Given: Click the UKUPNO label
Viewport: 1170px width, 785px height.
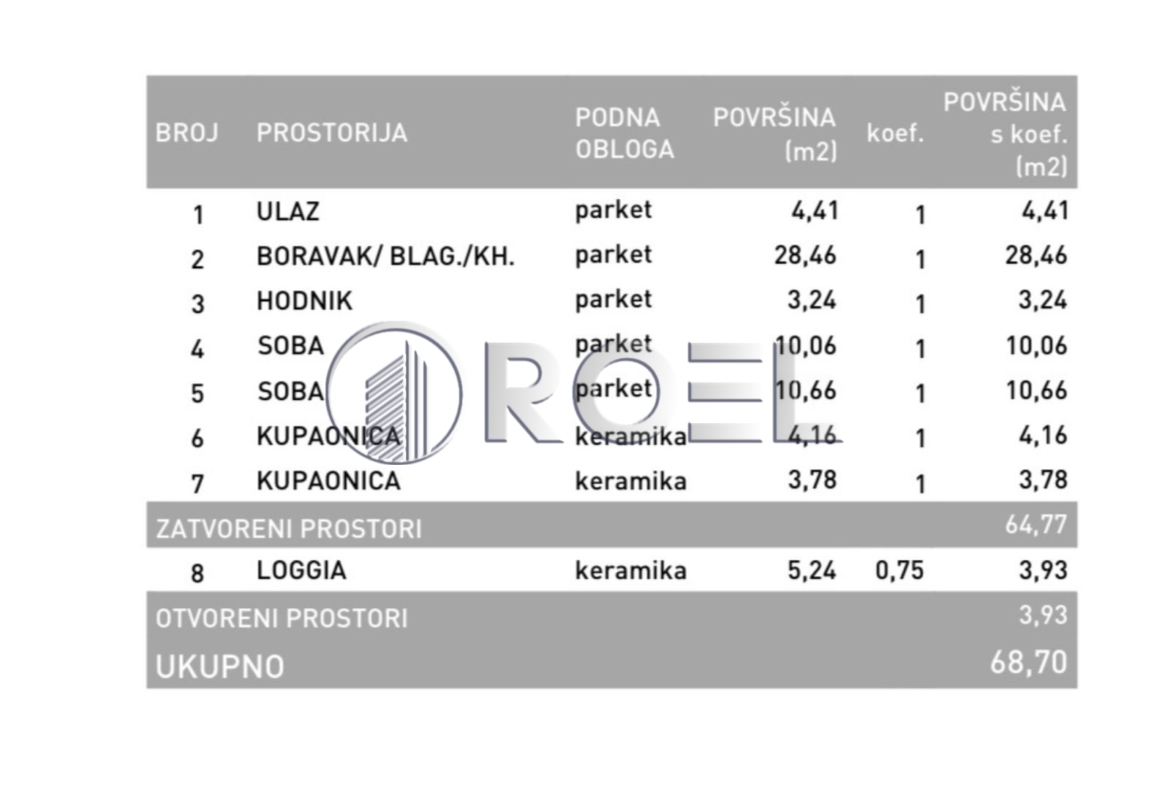Looking at the screenshot, I should pos(220,666).
